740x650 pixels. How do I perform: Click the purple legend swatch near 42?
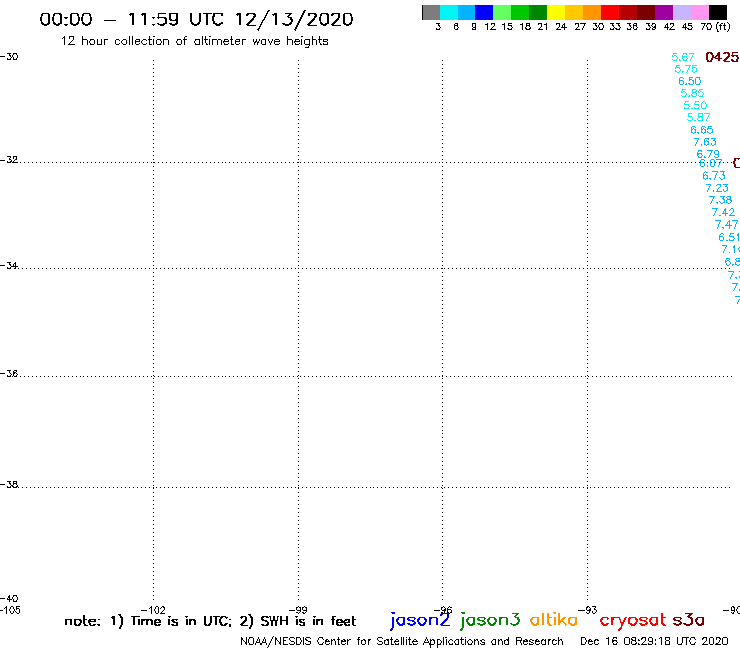coord(664,12)
